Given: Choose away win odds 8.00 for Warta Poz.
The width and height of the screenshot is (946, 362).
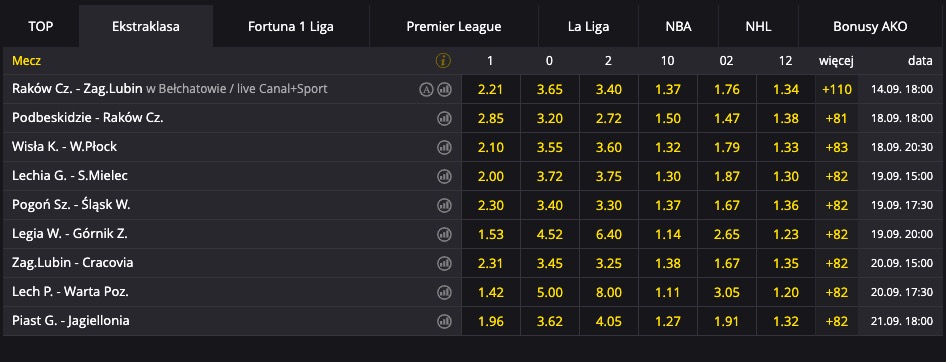Looking at the screenshot, I should pyautogui.click(x=608, y=292).
